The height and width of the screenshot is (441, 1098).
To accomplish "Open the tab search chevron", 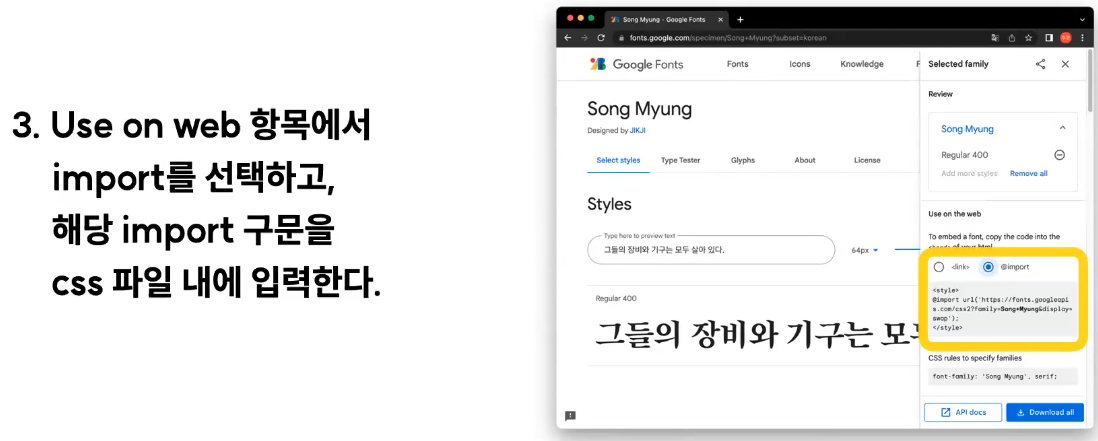I will [1083, 20].
